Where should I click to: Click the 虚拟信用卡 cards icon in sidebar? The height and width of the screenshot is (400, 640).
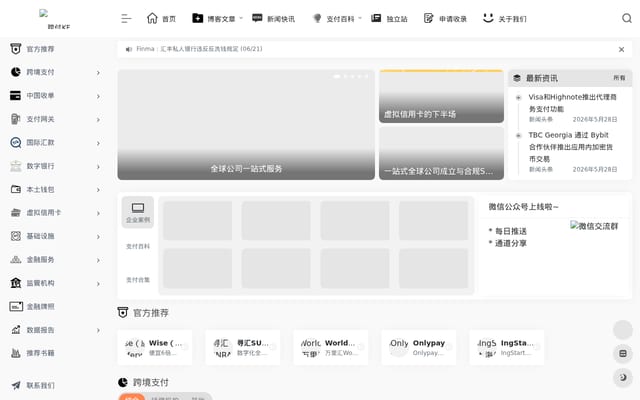click(16, 213)
